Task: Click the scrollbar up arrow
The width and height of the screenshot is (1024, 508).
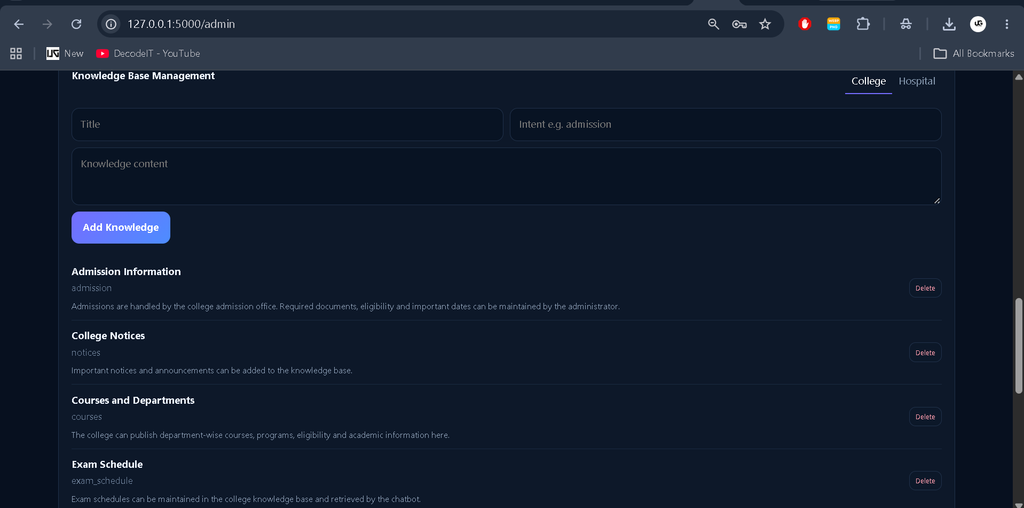Action: 1018,76
